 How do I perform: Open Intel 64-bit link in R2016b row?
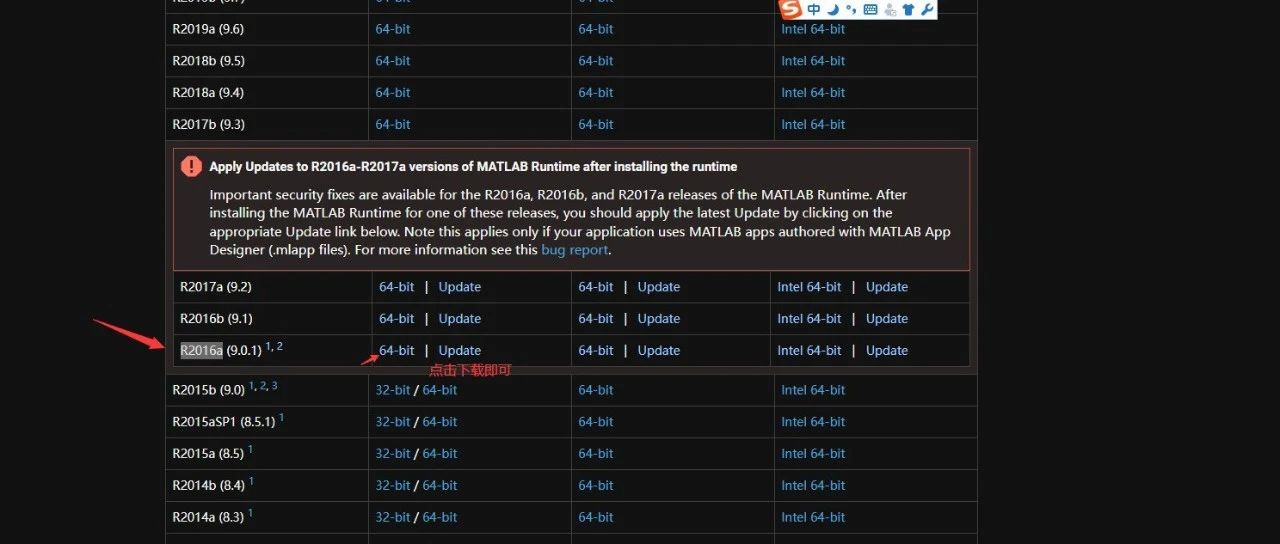(809, 318)
